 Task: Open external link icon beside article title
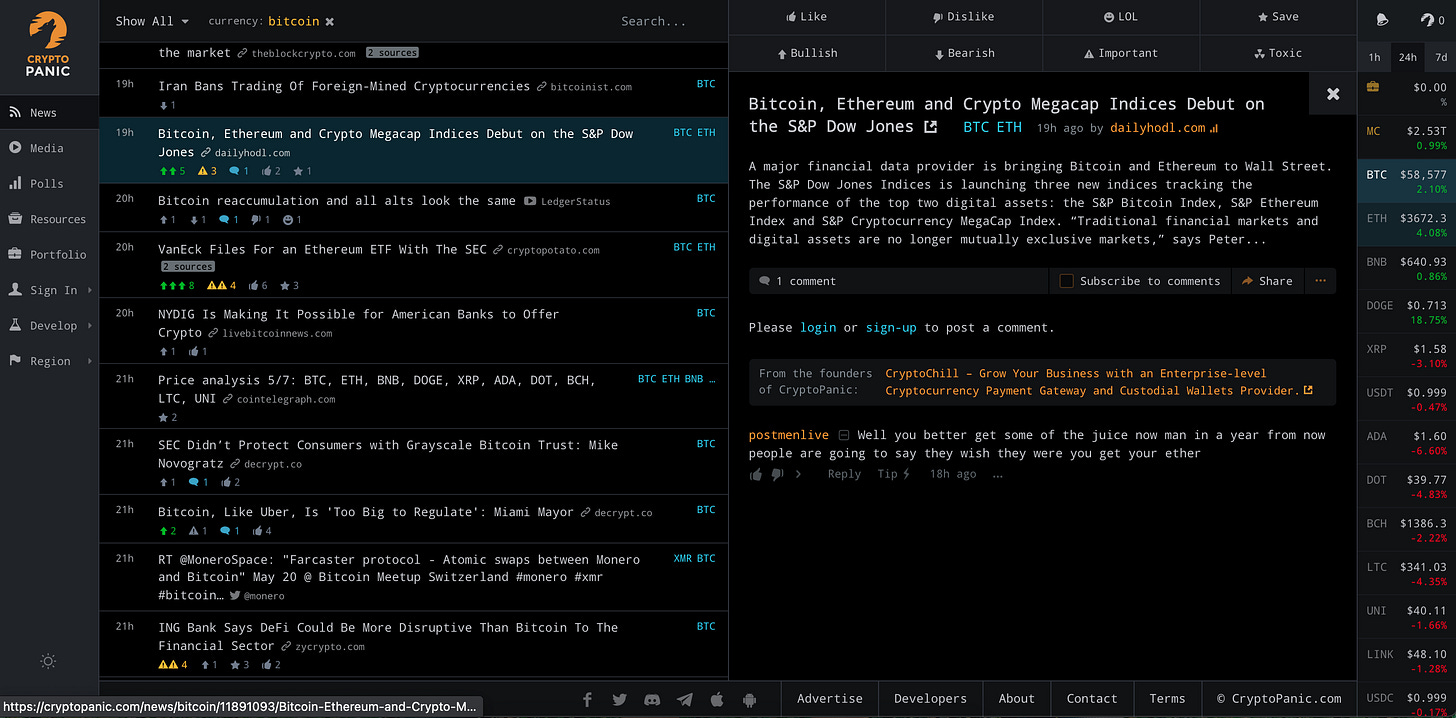[931, 127]
